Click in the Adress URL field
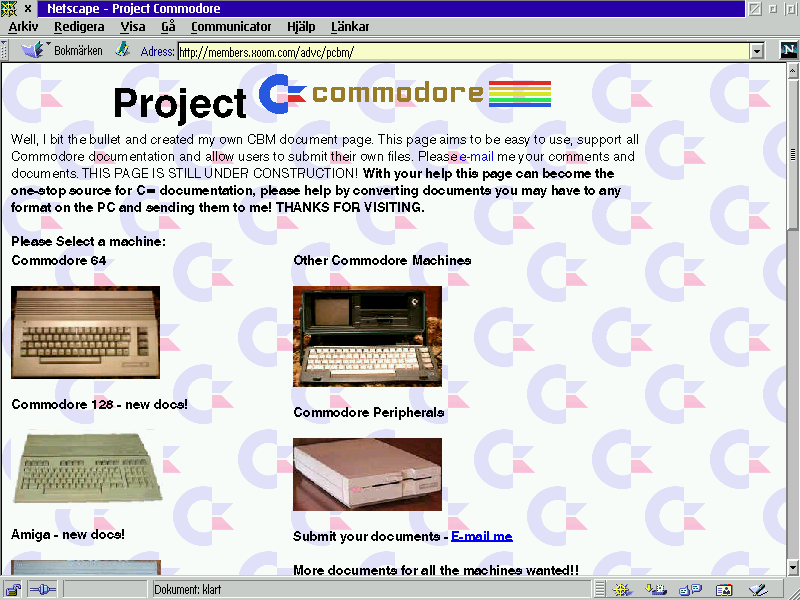The width and height of the screenshot is (800, 600). pyautogui.click(x=460, y=51)
